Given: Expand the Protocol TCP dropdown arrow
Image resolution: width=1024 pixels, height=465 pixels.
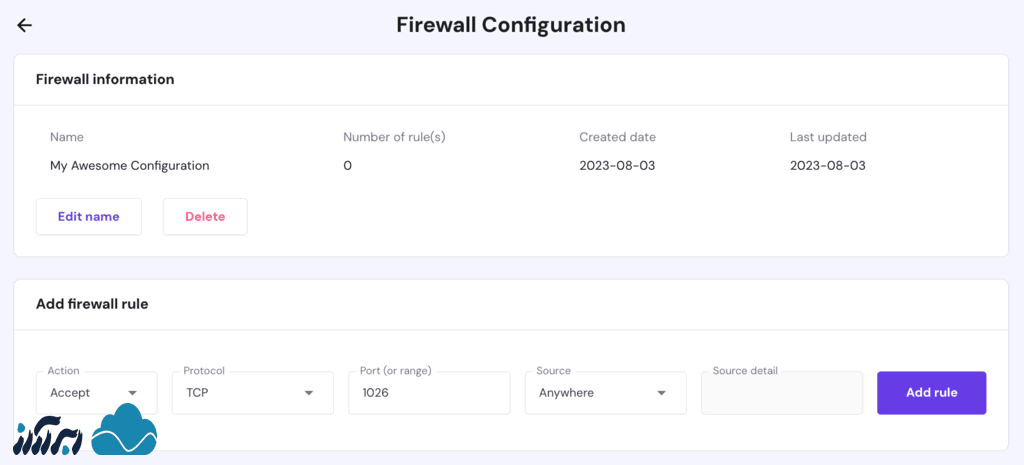Looking at the screenshot, I should [309, 393].
